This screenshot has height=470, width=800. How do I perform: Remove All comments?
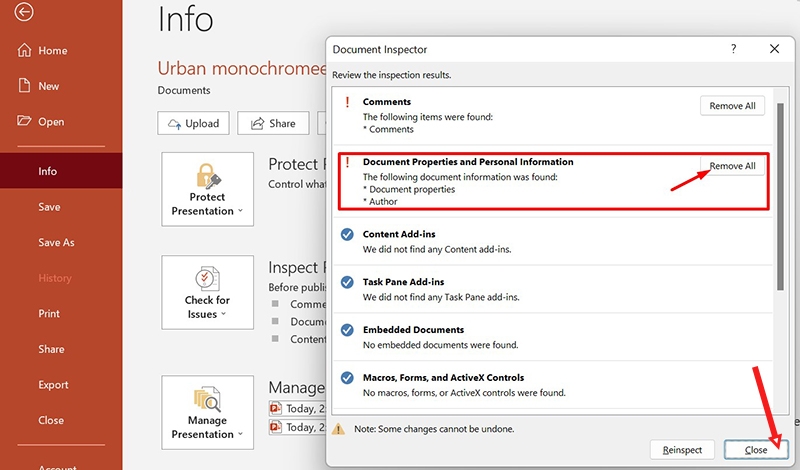coord(732,106)
